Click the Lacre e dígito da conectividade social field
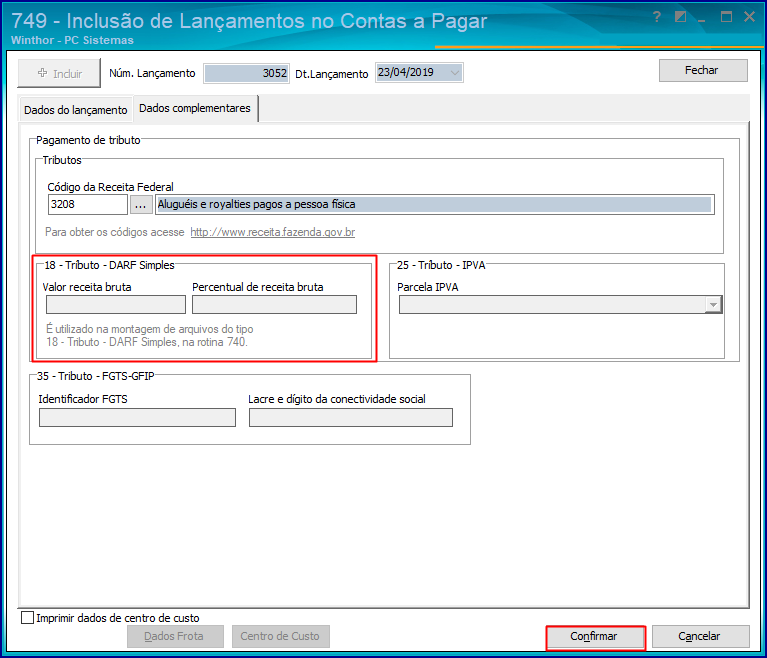The width and height of the screenshot is (767, 658). click(351, 418)
